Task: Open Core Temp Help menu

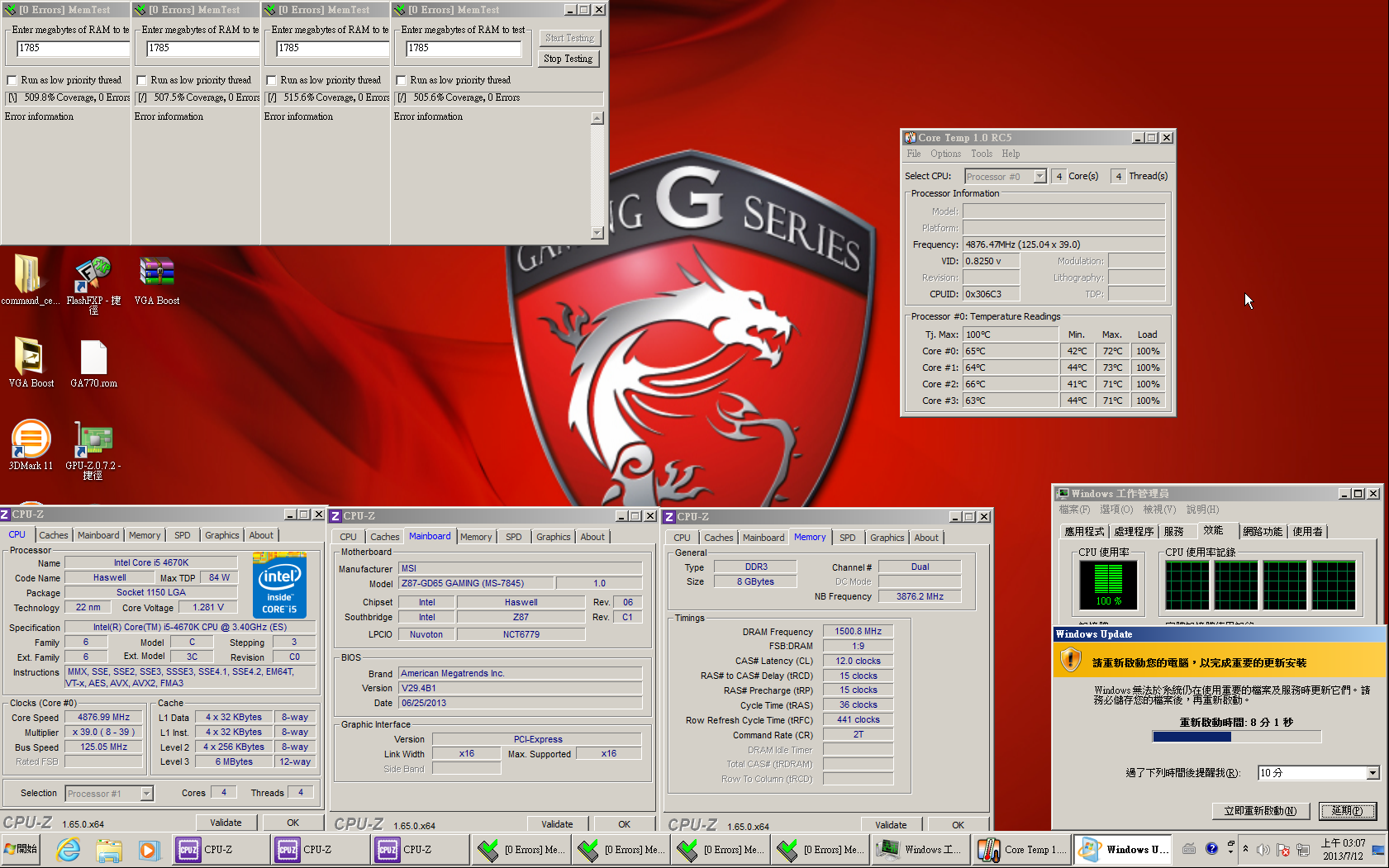Action: coord(1011,154)
